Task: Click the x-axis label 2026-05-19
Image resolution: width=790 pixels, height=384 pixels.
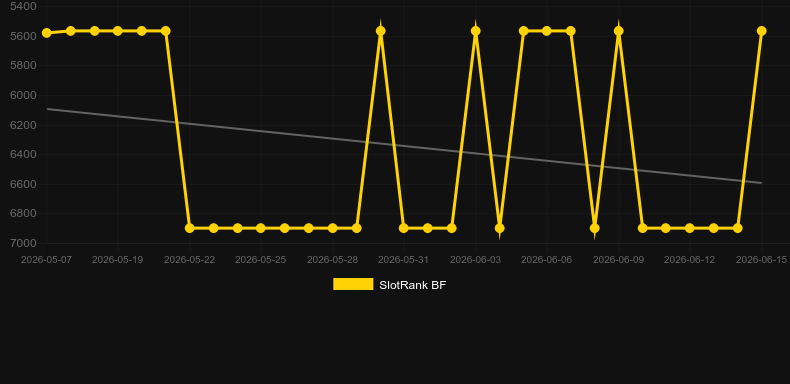Action: click(x=118, y=260)
